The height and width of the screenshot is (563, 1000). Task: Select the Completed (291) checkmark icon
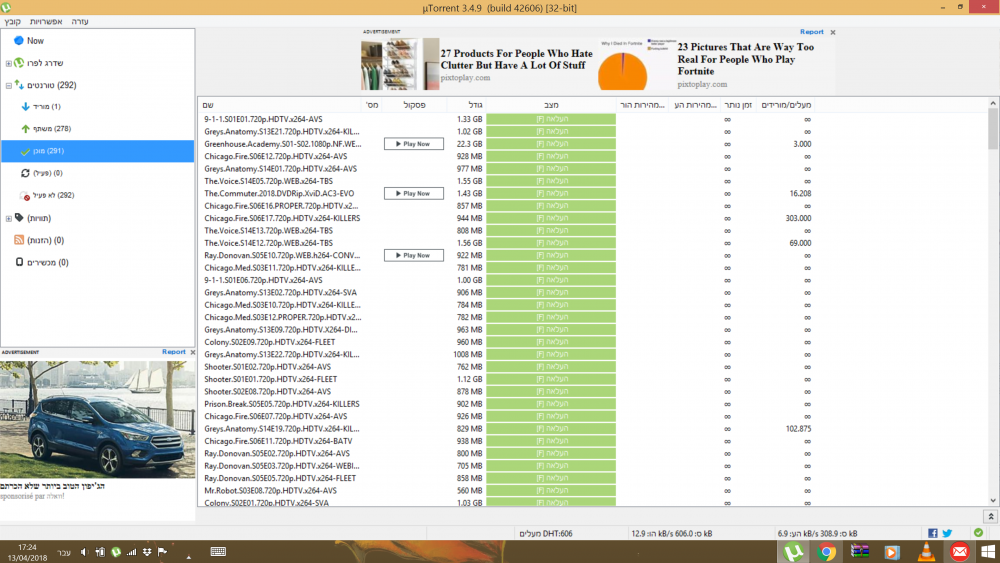coord(26,151)
